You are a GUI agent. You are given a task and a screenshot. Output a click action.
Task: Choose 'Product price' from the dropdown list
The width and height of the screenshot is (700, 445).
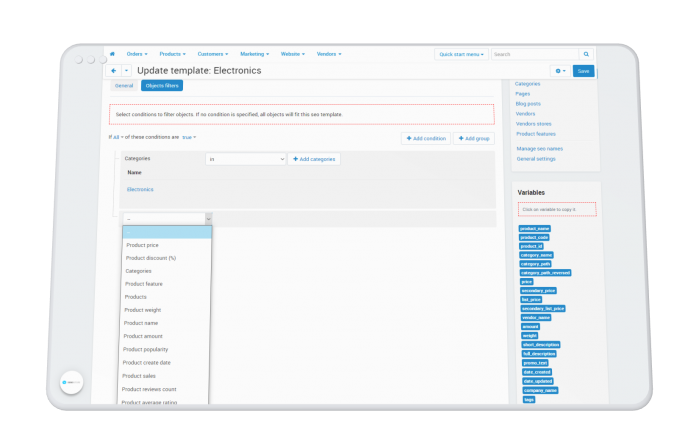142,245
